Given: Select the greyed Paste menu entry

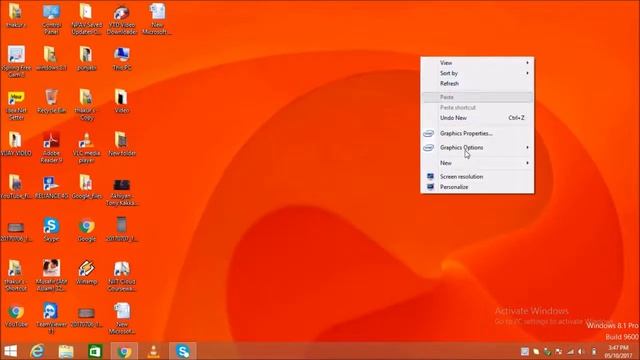Looking at the screenshot, I should [x=477, y=97].
